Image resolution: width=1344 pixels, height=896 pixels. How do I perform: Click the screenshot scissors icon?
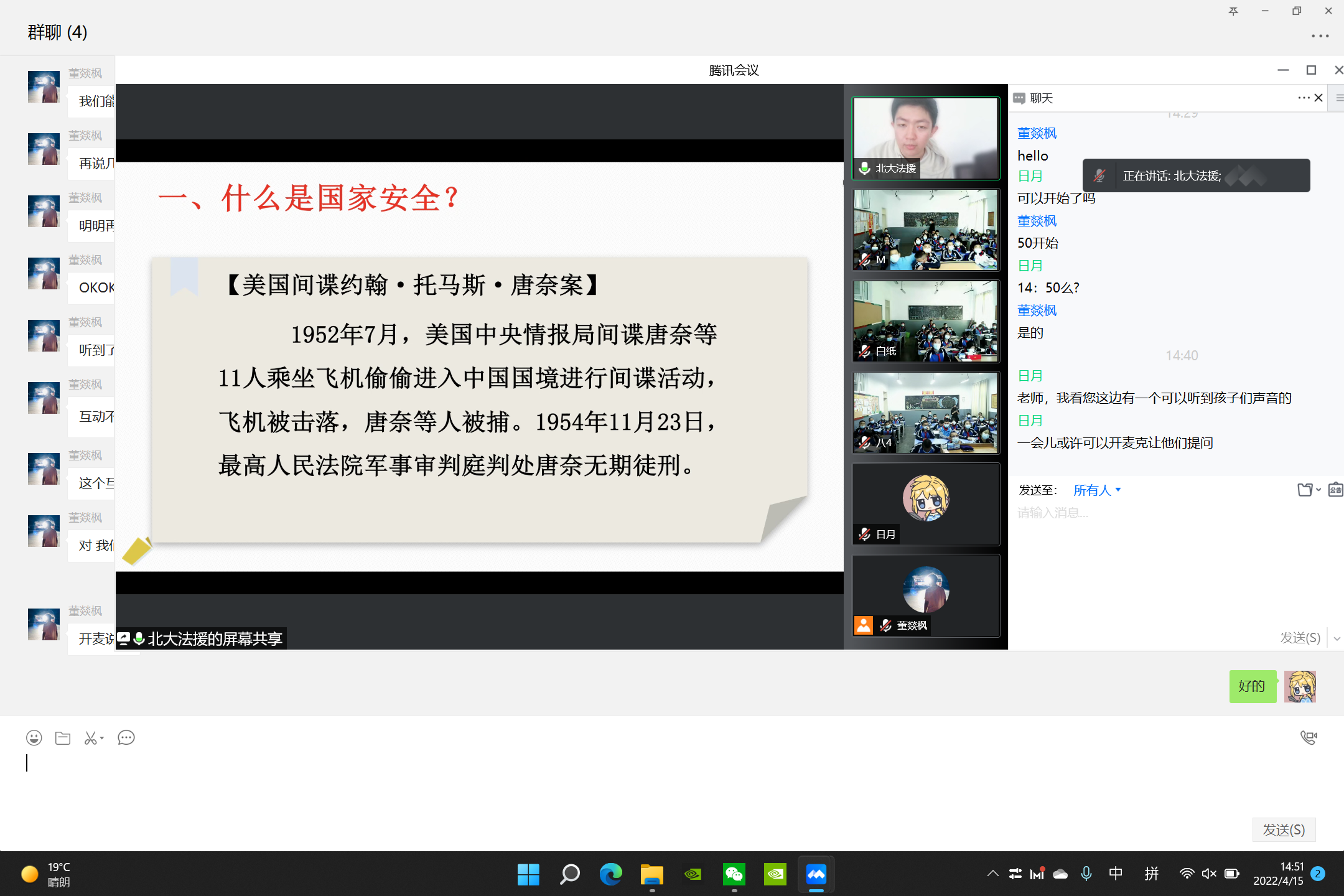tap(91, 738)
